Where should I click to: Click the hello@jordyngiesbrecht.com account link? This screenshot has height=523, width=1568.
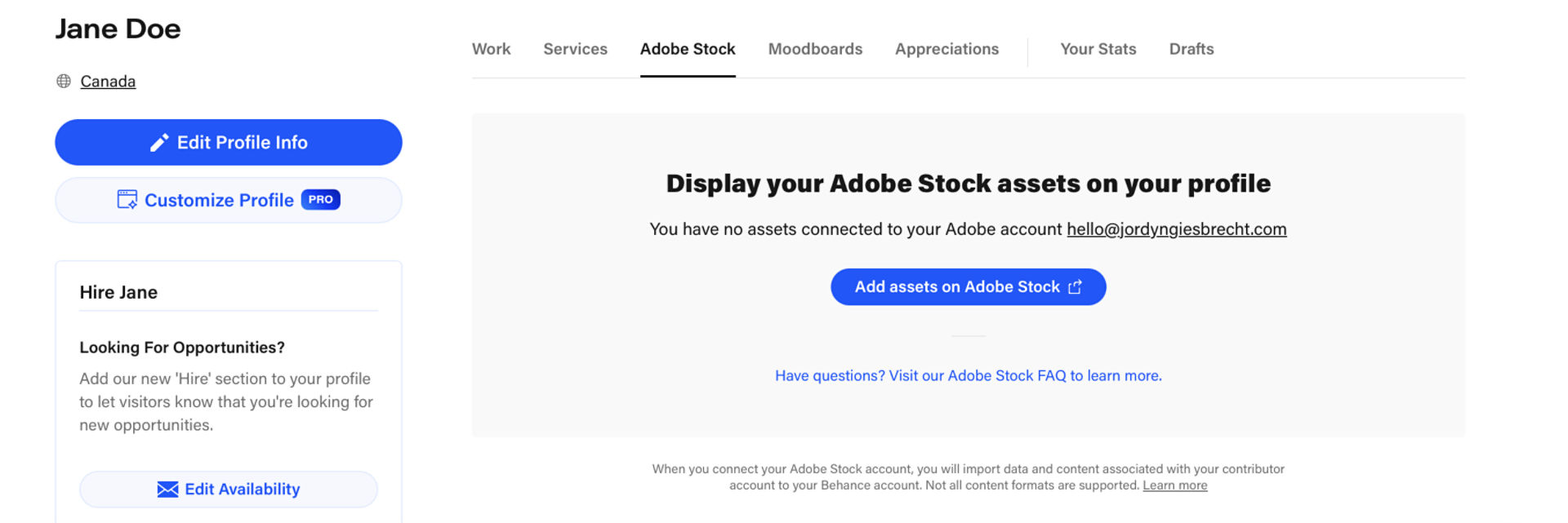[1176, 229]
